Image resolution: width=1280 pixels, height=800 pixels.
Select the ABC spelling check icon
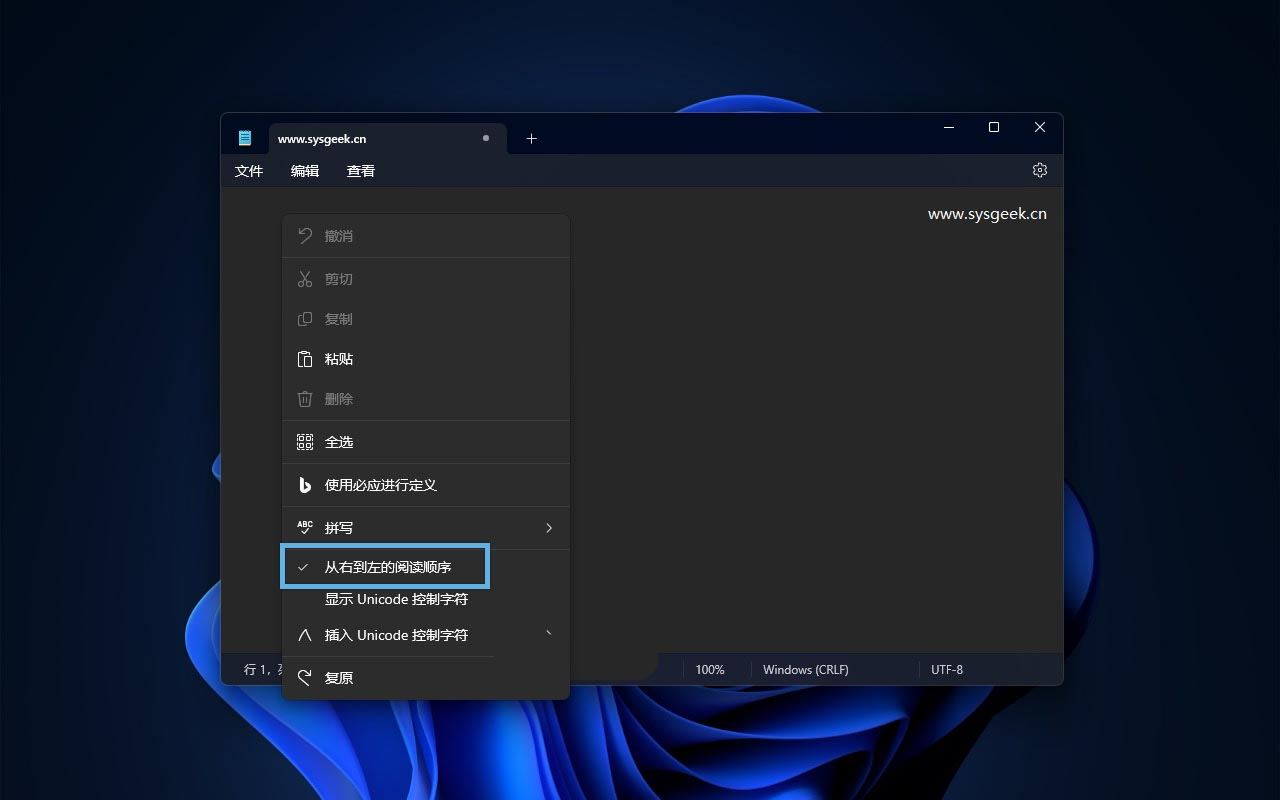tap(305, 527)
